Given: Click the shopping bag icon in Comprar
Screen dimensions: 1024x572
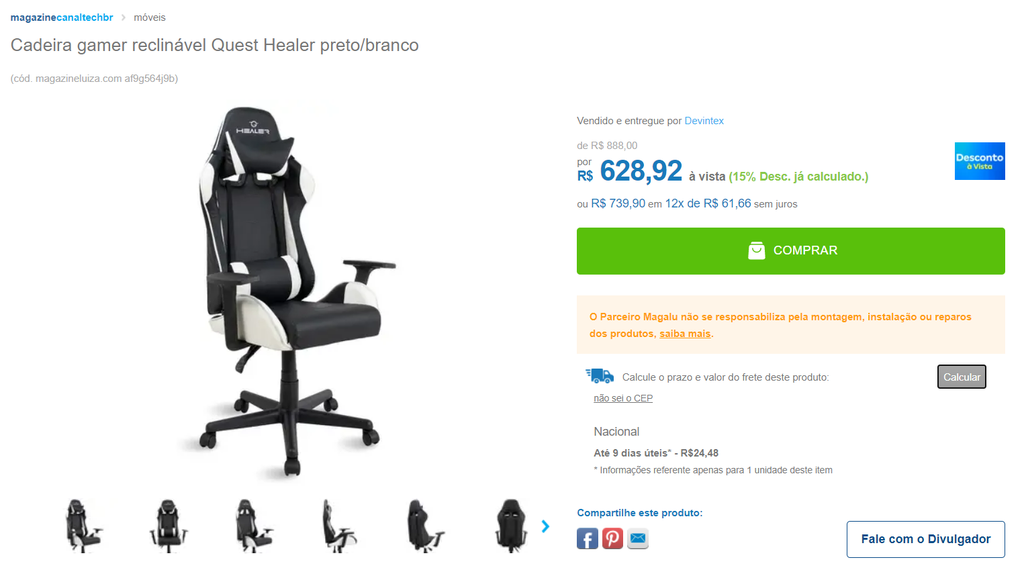Looking at the screenshot, I should coord(756,251).
